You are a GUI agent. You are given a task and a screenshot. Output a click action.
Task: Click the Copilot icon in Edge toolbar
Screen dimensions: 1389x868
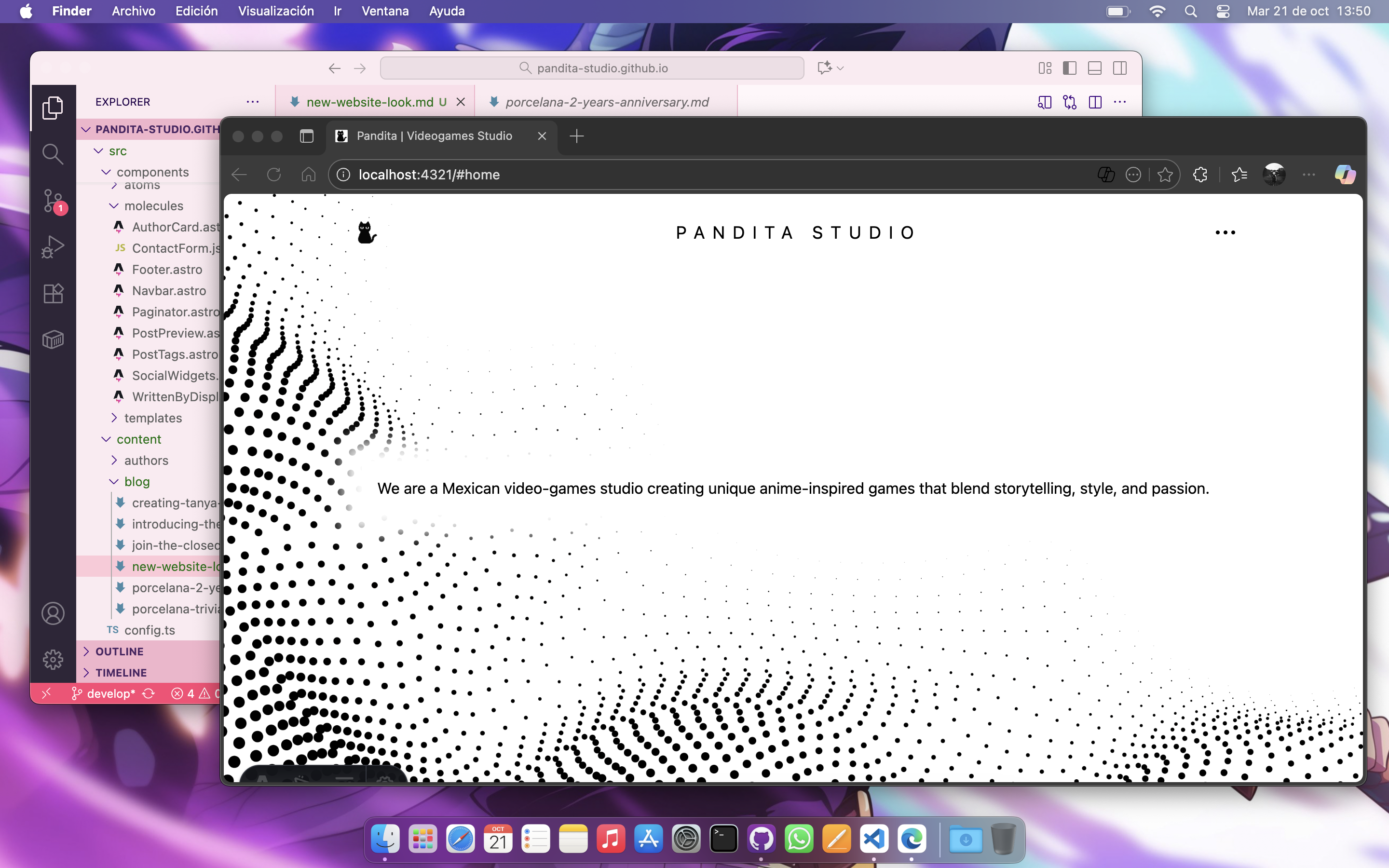(x=1345, y=175)
